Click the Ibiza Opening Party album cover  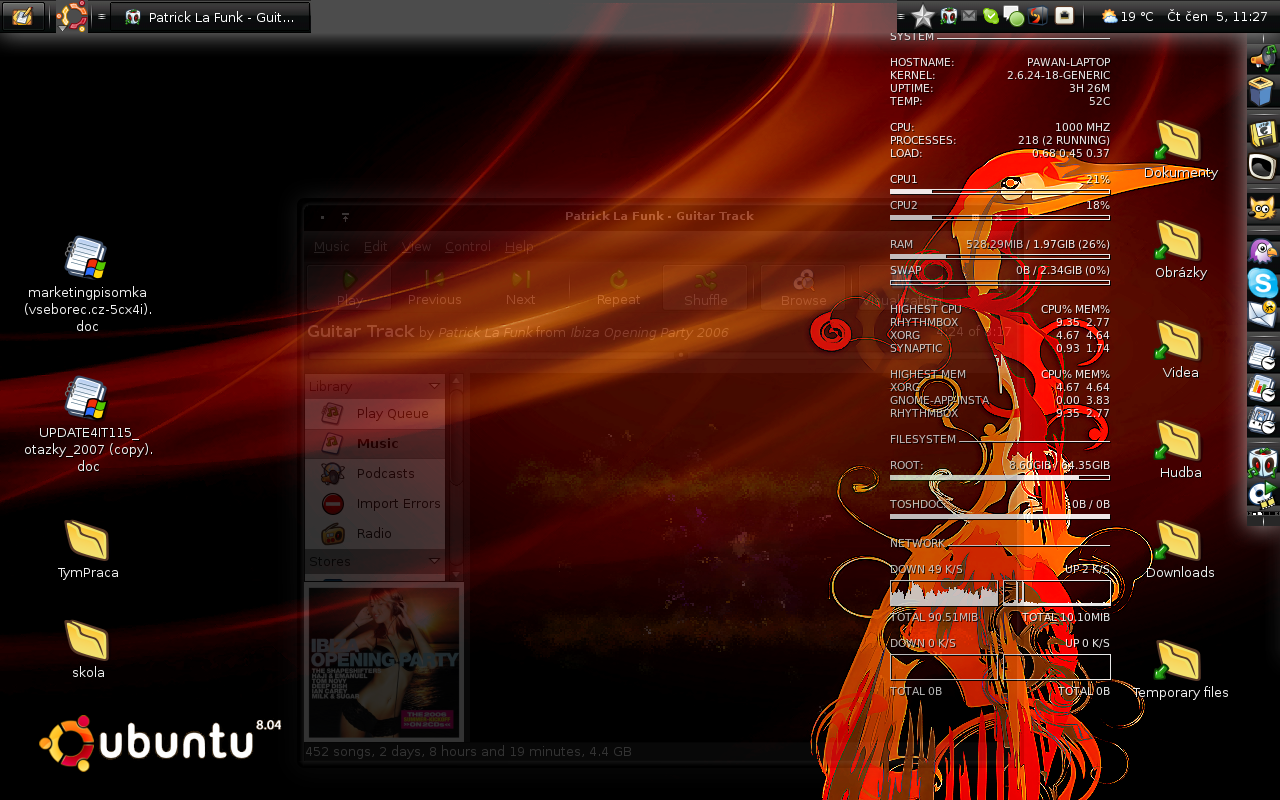[384, 662]
